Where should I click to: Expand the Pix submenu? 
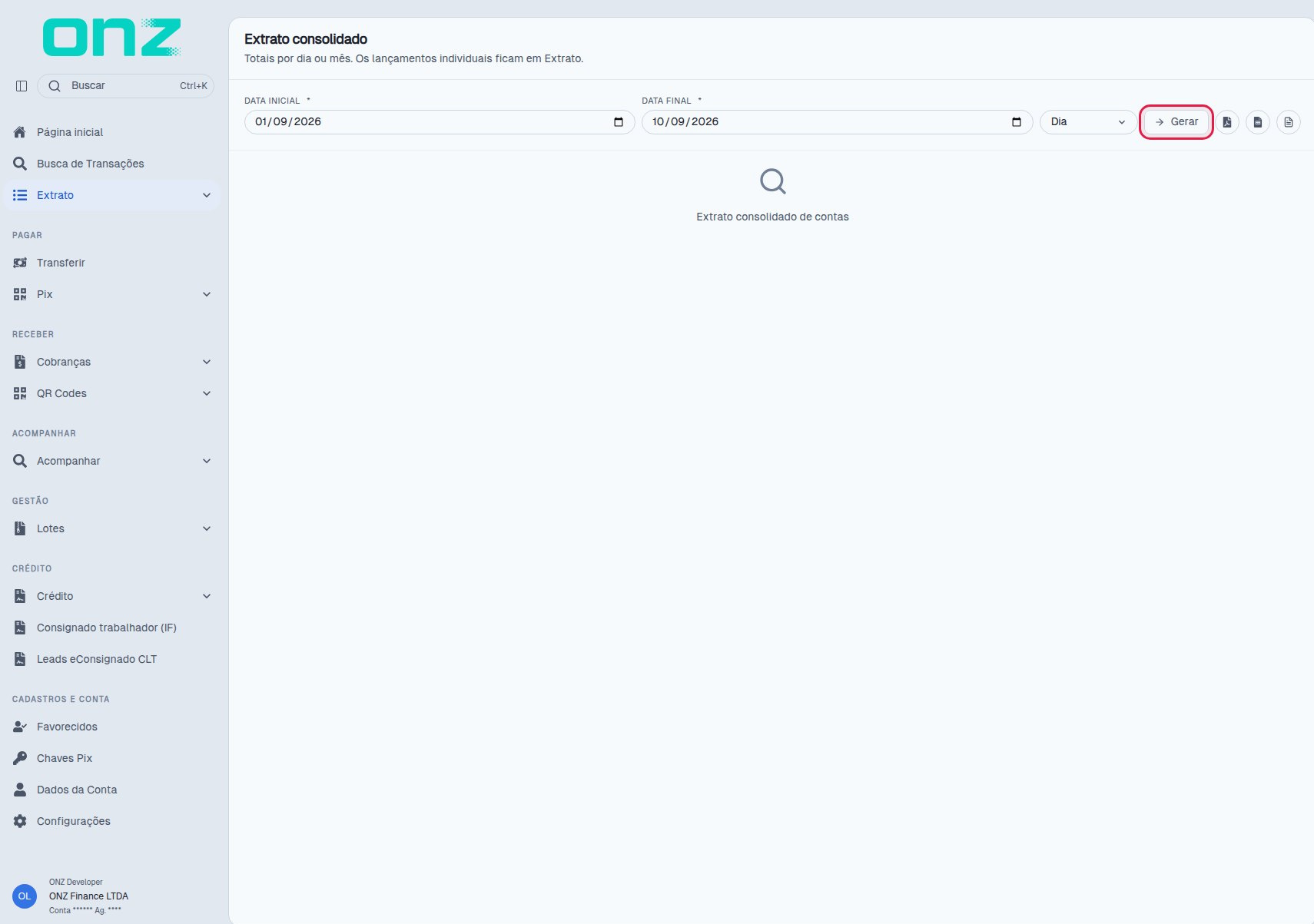coord(112,294)
